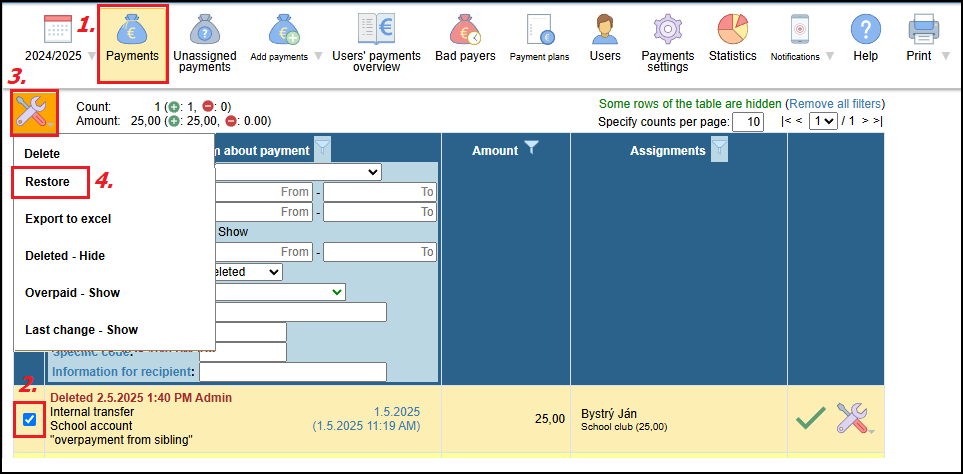Choose Restore from the tools menu
The height and width of the screenshot is (474, 963).
(x=48, y=182)
